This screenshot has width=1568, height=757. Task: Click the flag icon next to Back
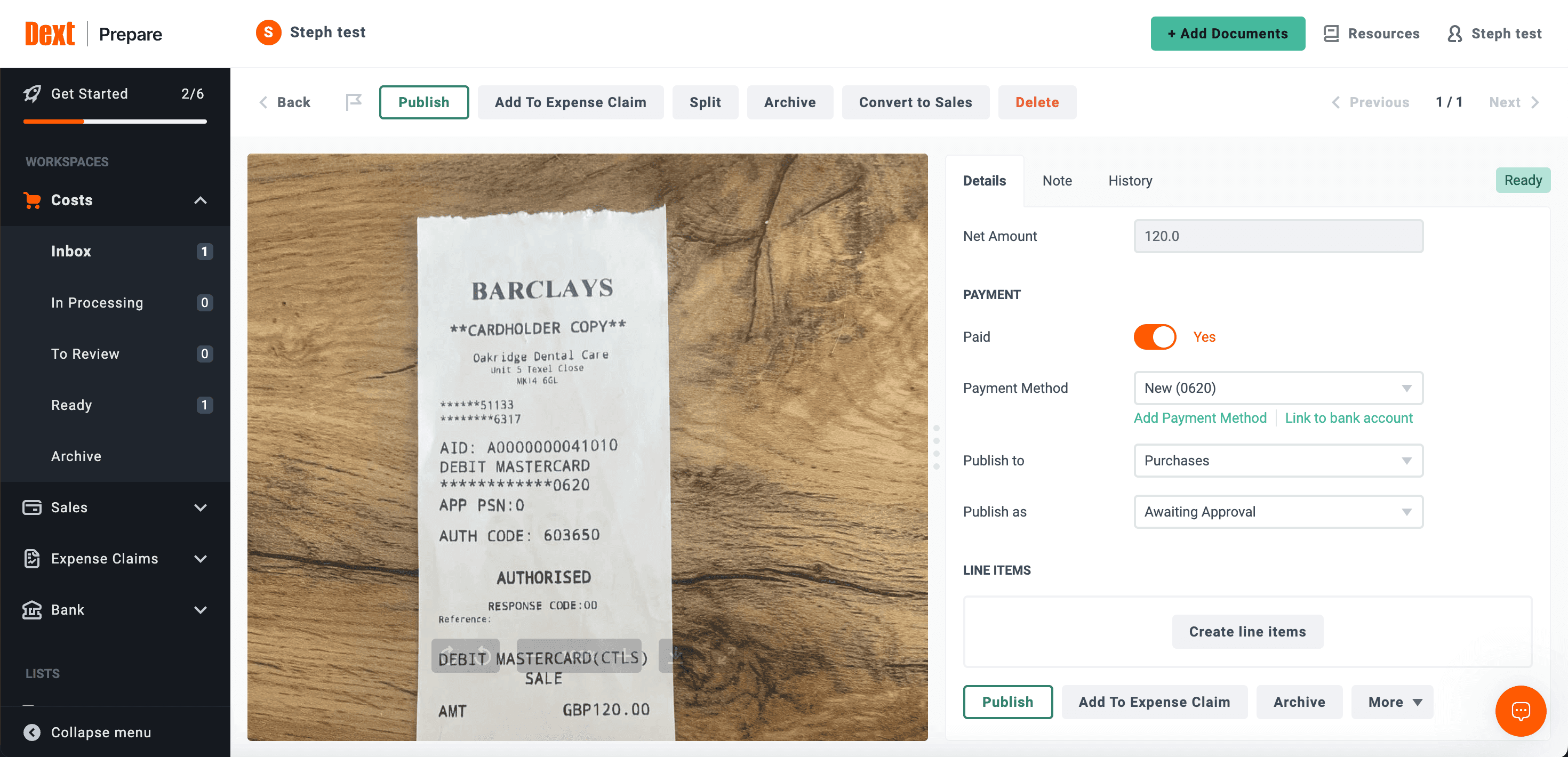[353, 102]
